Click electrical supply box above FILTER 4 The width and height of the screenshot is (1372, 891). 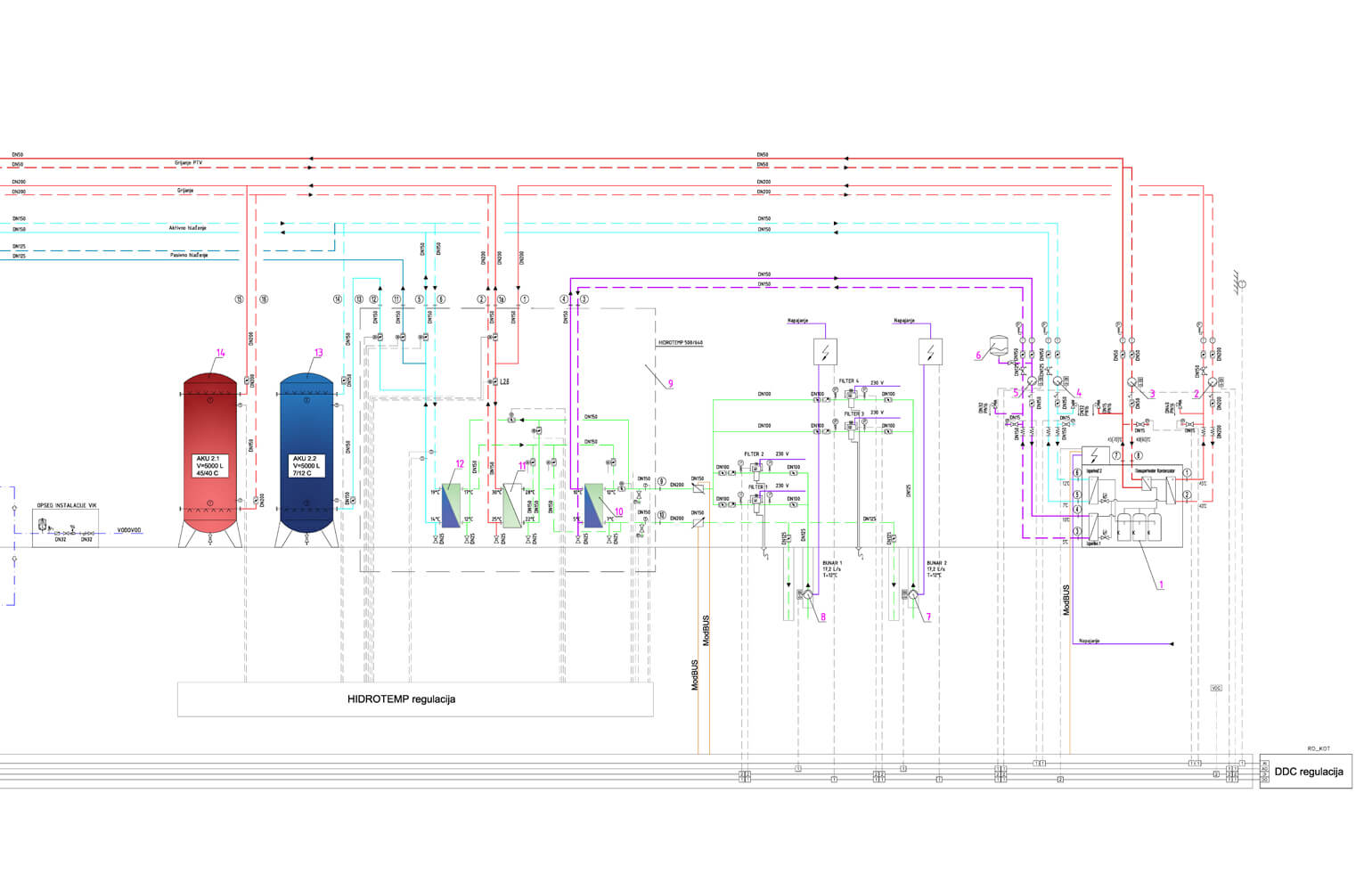[x=825, y=351]
